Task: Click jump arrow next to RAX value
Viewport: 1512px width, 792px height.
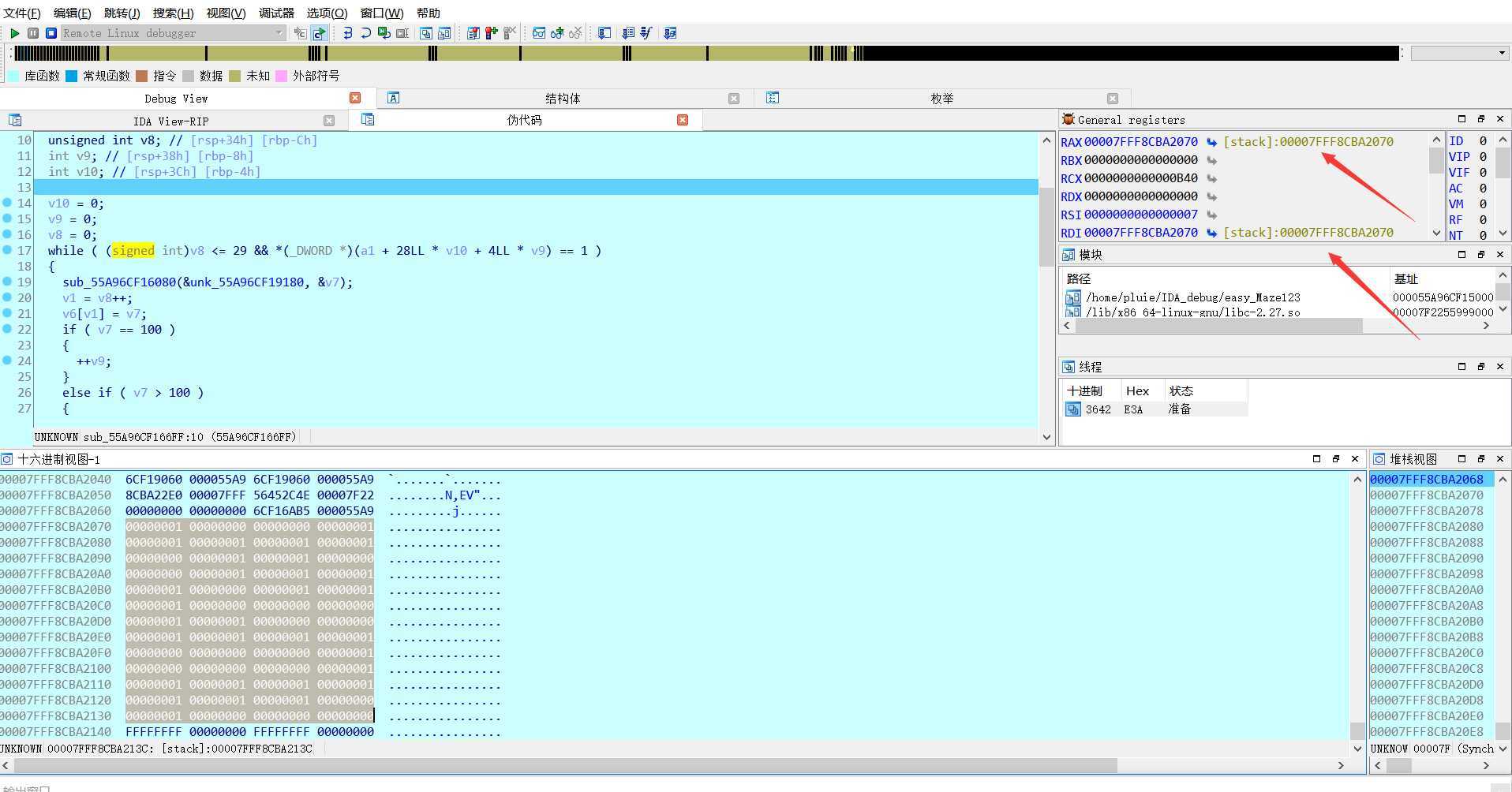Action: (x=1211, y=142)
